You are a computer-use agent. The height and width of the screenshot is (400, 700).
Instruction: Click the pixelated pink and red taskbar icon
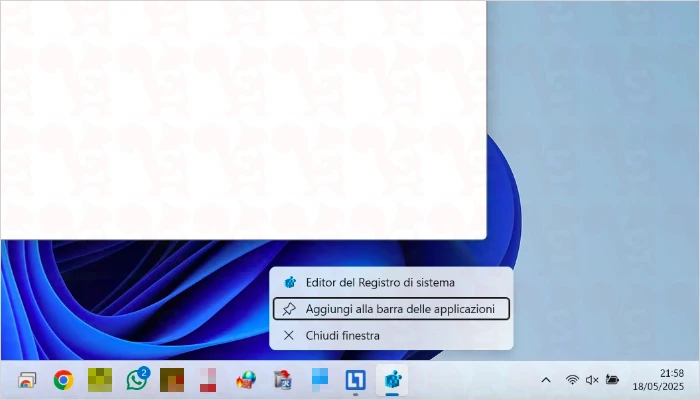pyautogui.click(x=208, y=380)
